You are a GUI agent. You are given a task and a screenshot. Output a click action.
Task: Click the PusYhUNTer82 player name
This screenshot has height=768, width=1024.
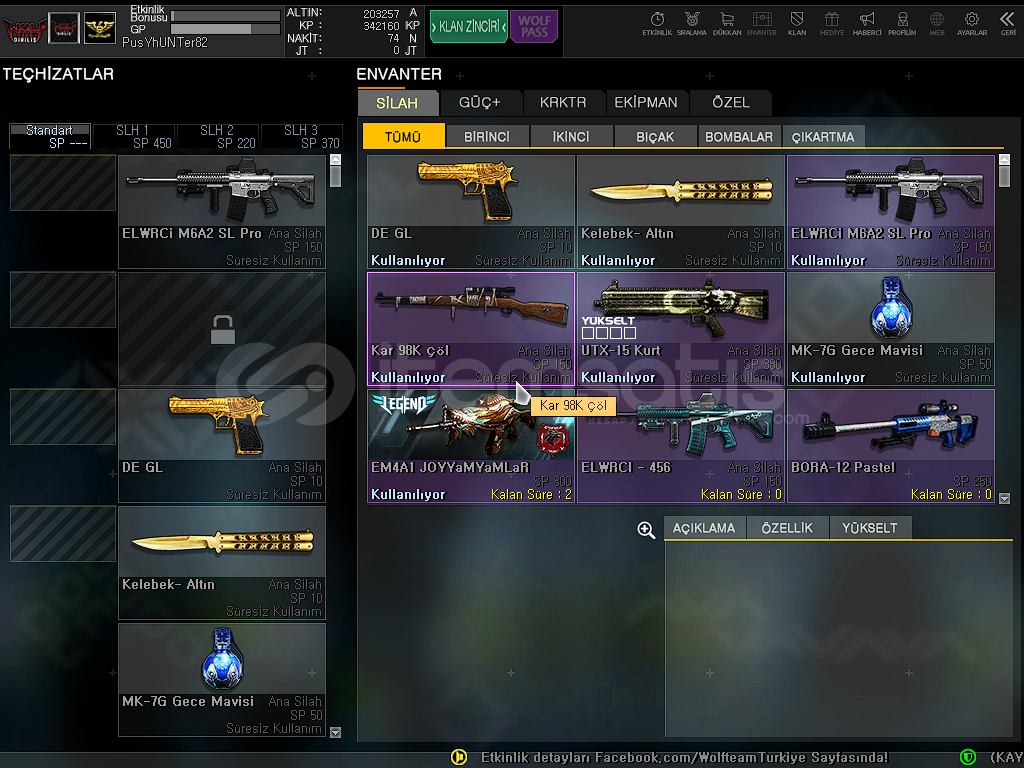pos(165,43)
